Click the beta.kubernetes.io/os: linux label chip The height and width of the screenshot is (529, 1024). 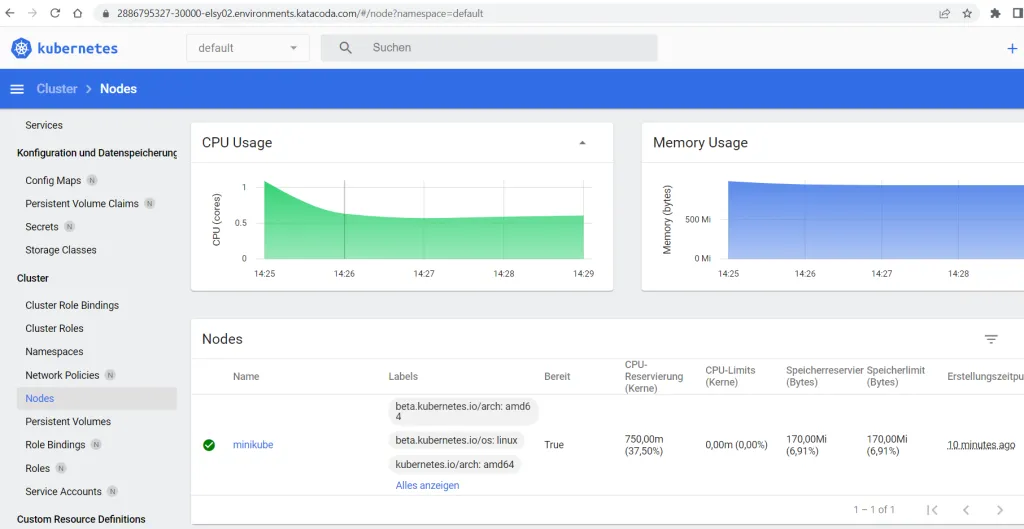(456, 440)
